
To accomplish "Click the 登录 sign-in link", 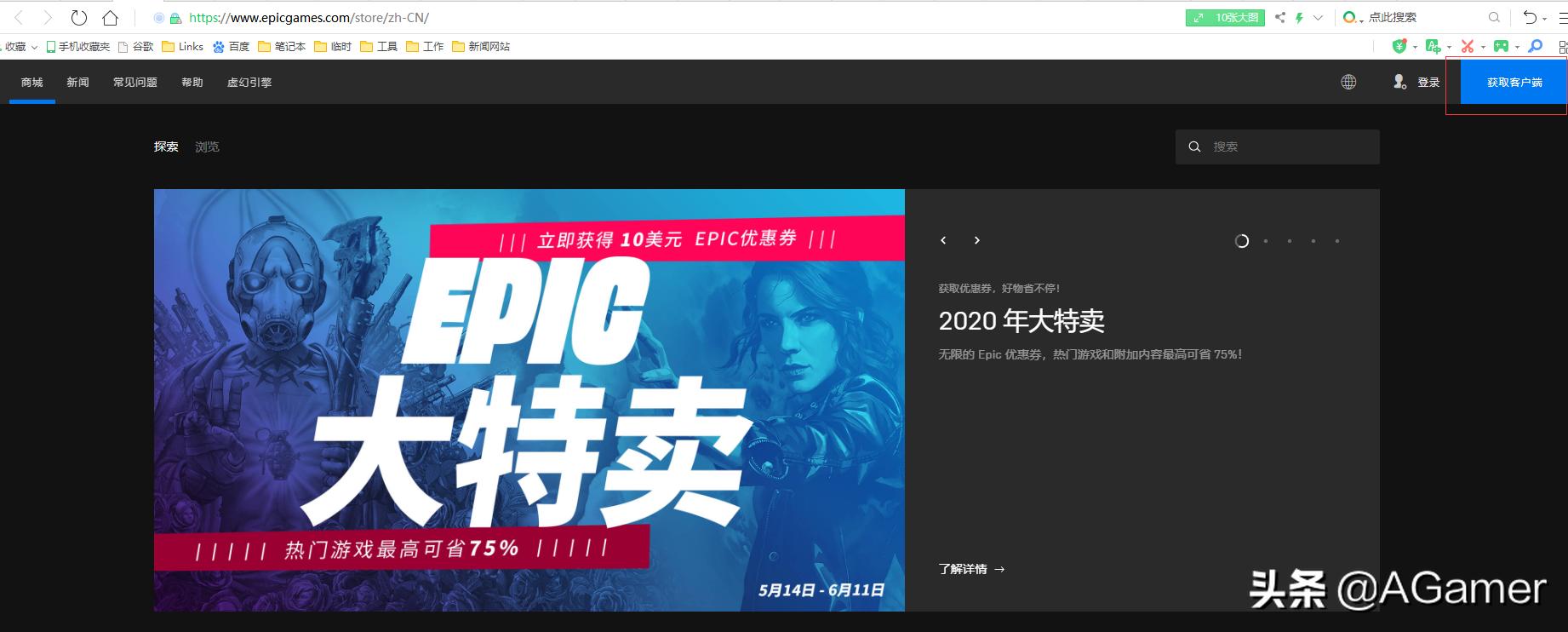I will 1428,82.
